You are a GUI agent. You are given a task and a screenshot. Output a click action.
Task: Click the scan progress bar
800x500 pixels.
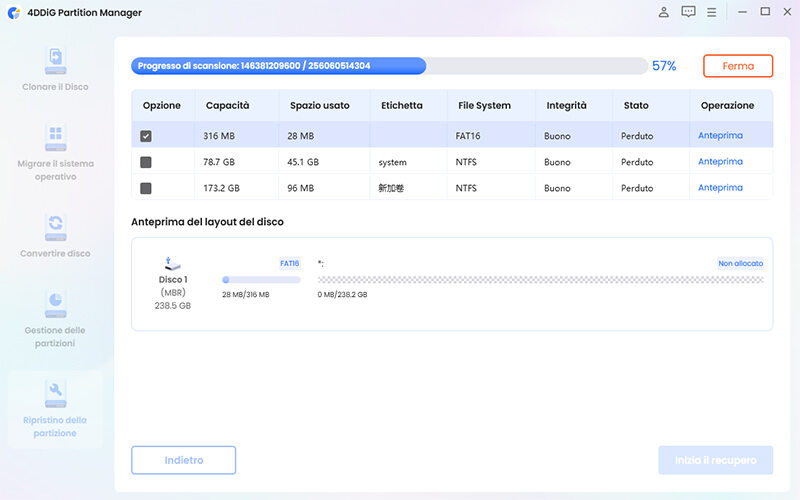click(388, 66)
